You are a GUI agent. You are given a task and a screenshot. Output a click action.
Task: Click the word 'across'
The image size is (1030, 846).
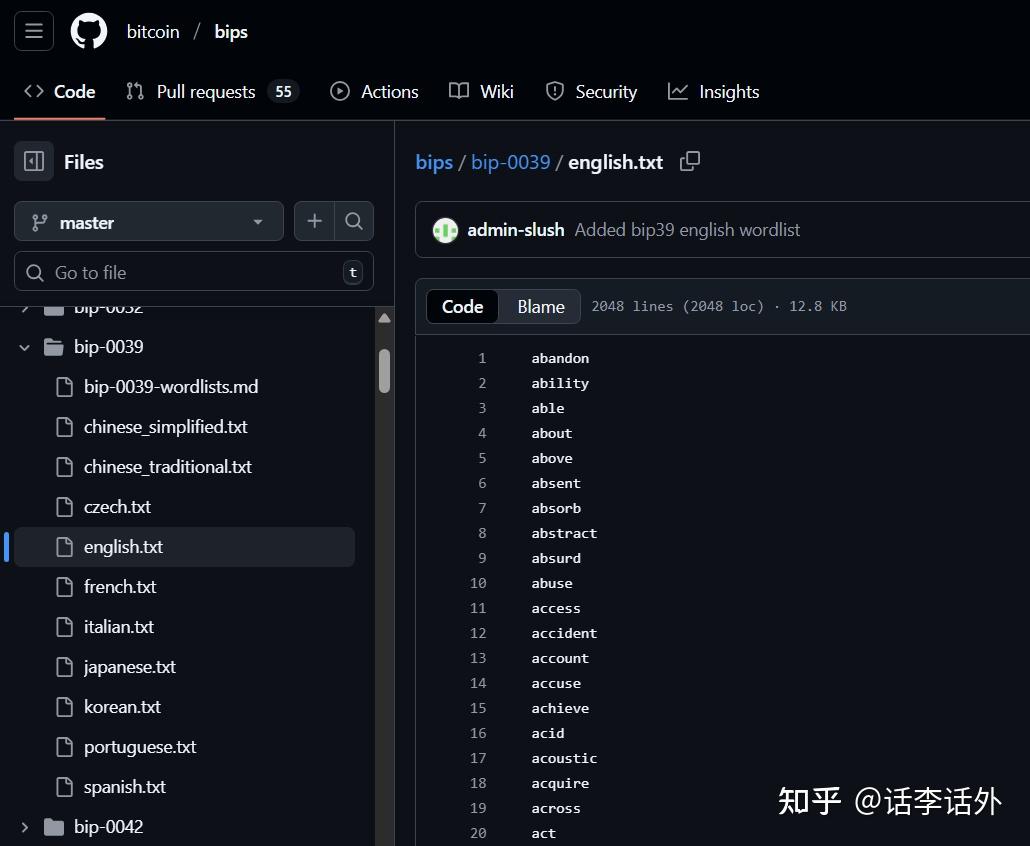tap(556, 809)
